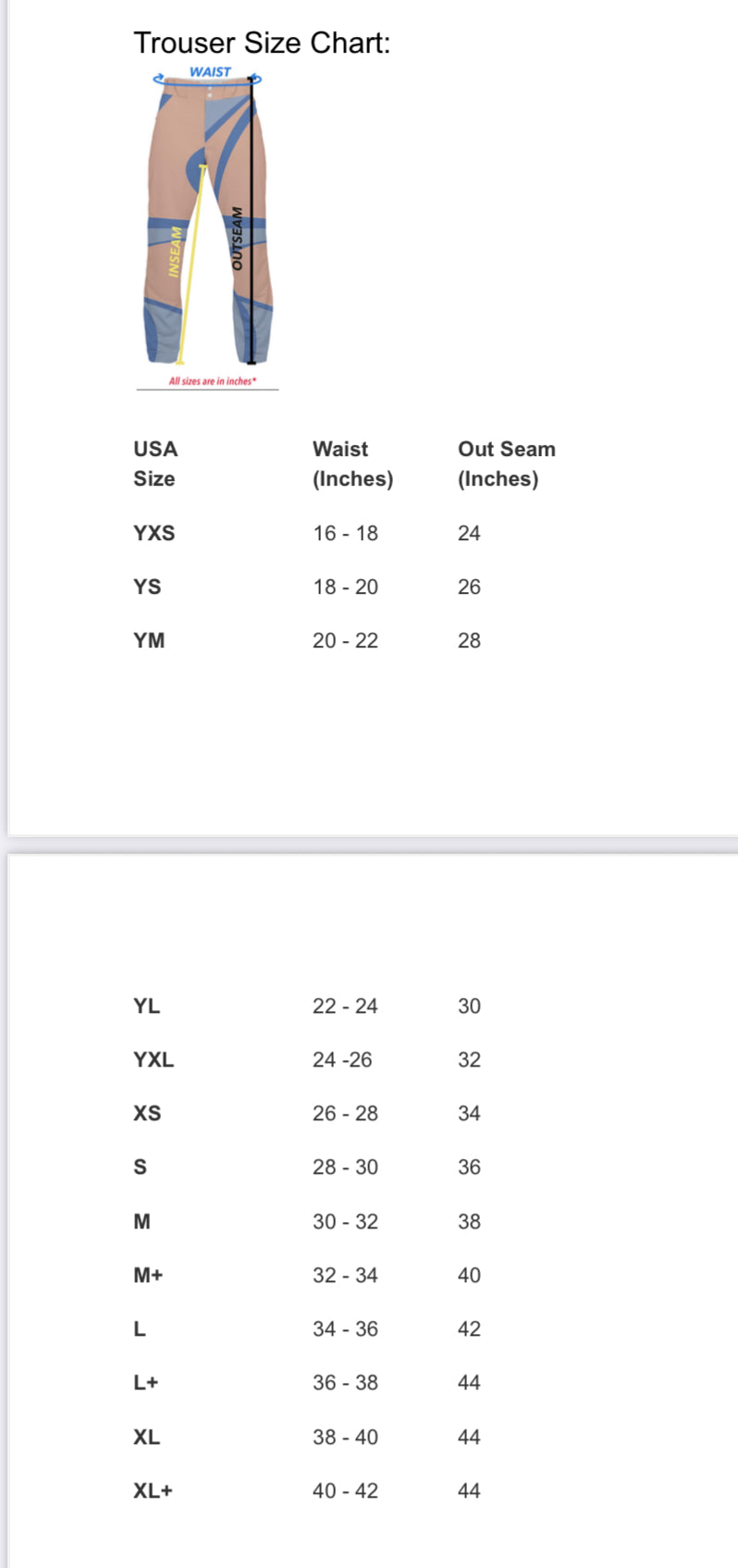Select out seam value 36
Screen dimensions: 738x1568
click(469, 1167)
